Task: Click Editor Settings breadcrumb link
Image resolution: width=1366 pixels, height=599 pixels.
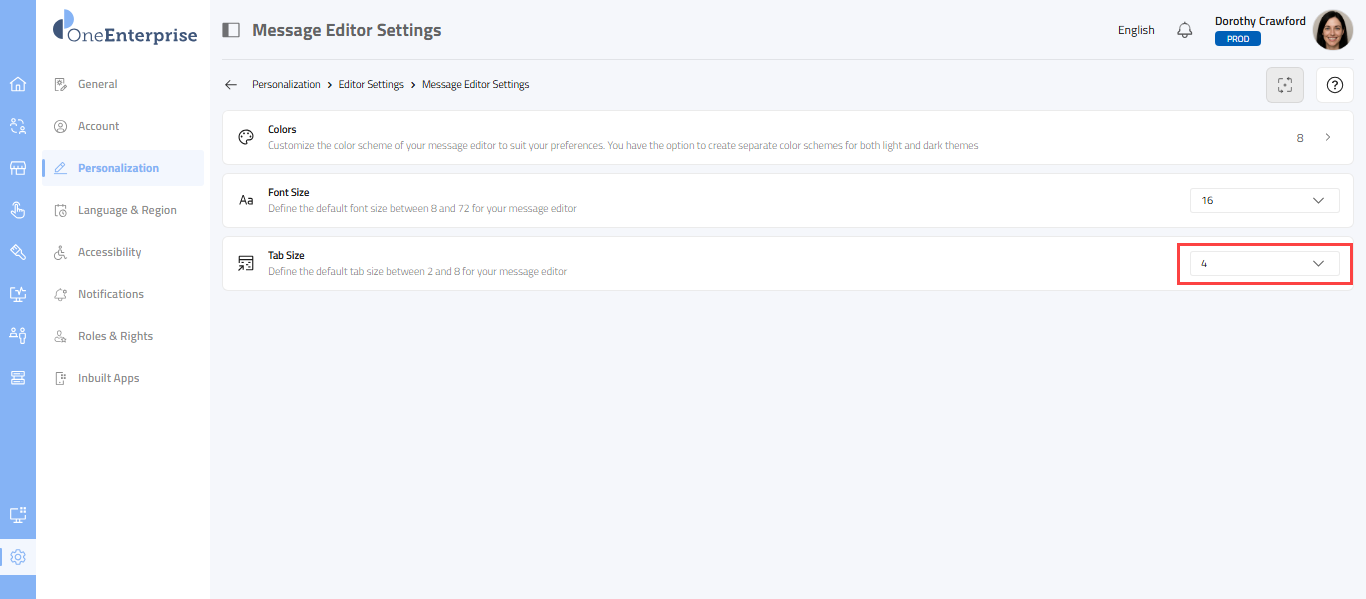Action: tap(371, 85)
